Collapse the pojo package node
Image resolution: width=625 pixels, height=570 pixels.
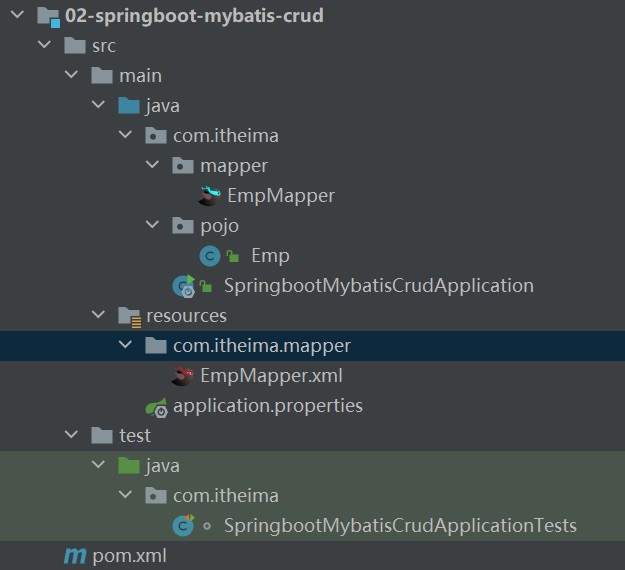pos(152,226)
